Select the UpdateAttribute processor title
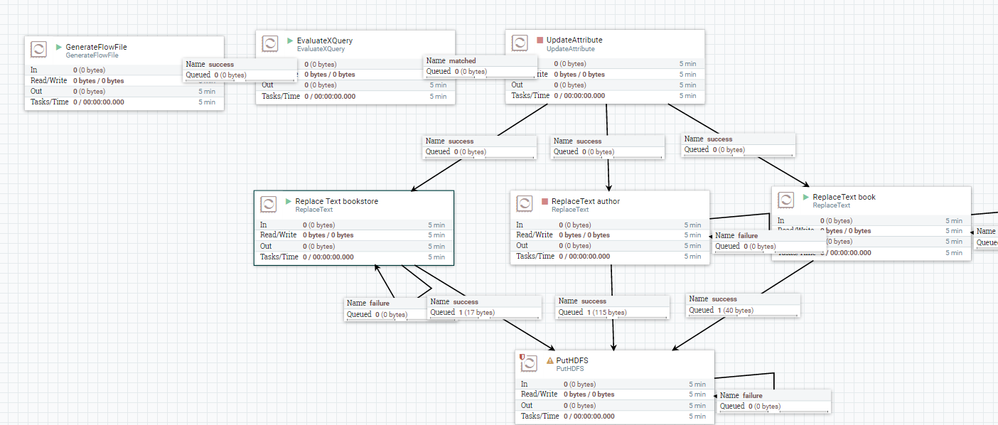The width and height of the screenshot is (998, 425). [x=574, y=40]
